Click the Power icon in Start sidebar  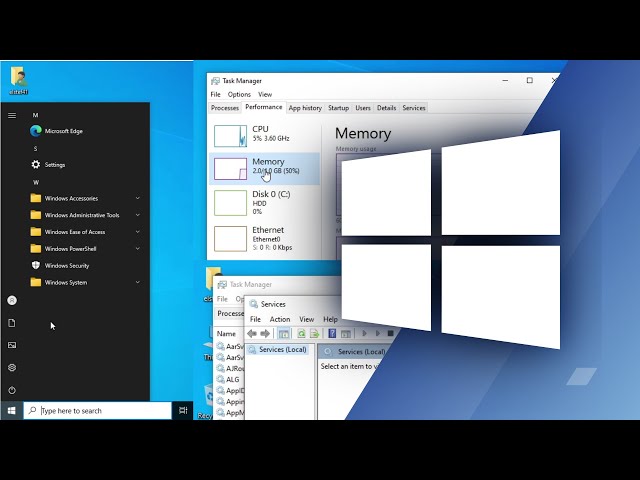coord(12,390)
